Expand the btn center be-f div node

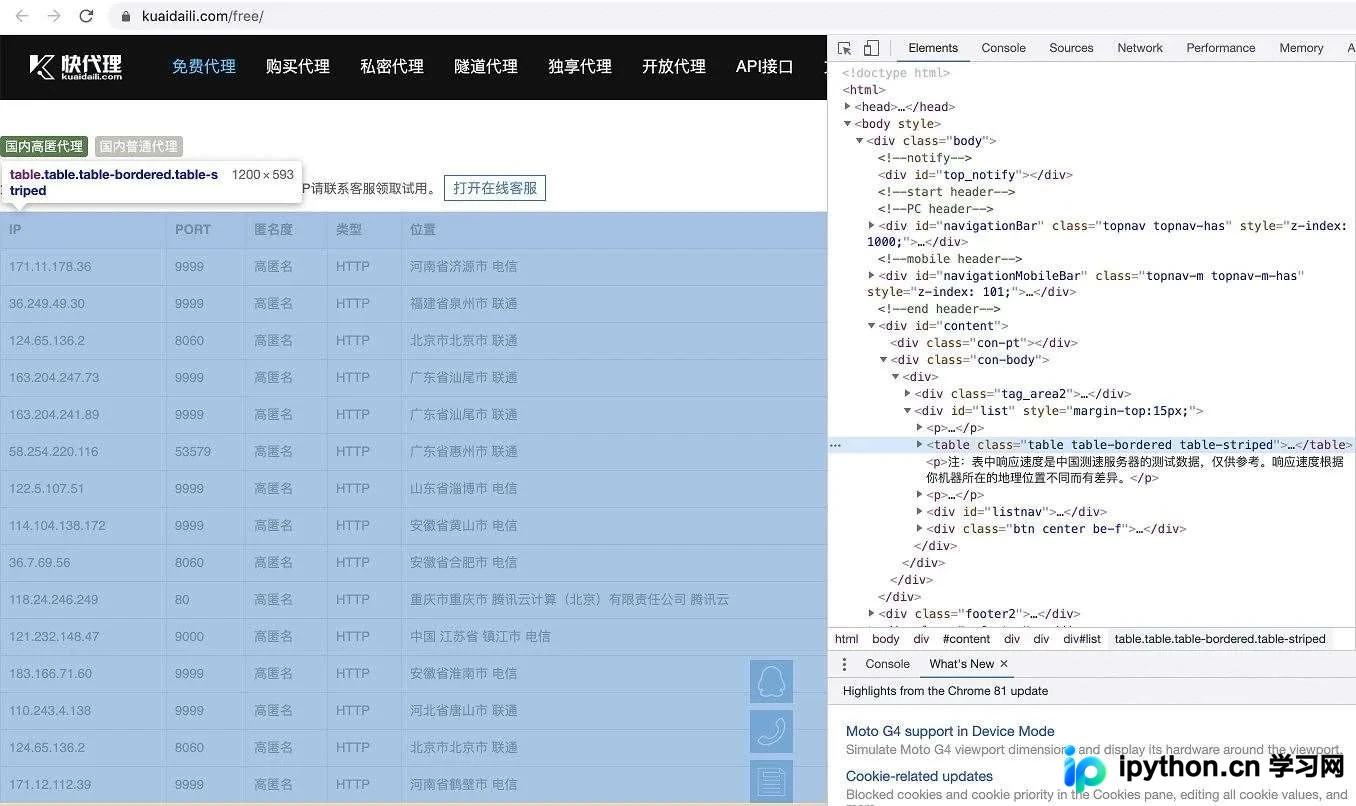[x=920, y=529]
